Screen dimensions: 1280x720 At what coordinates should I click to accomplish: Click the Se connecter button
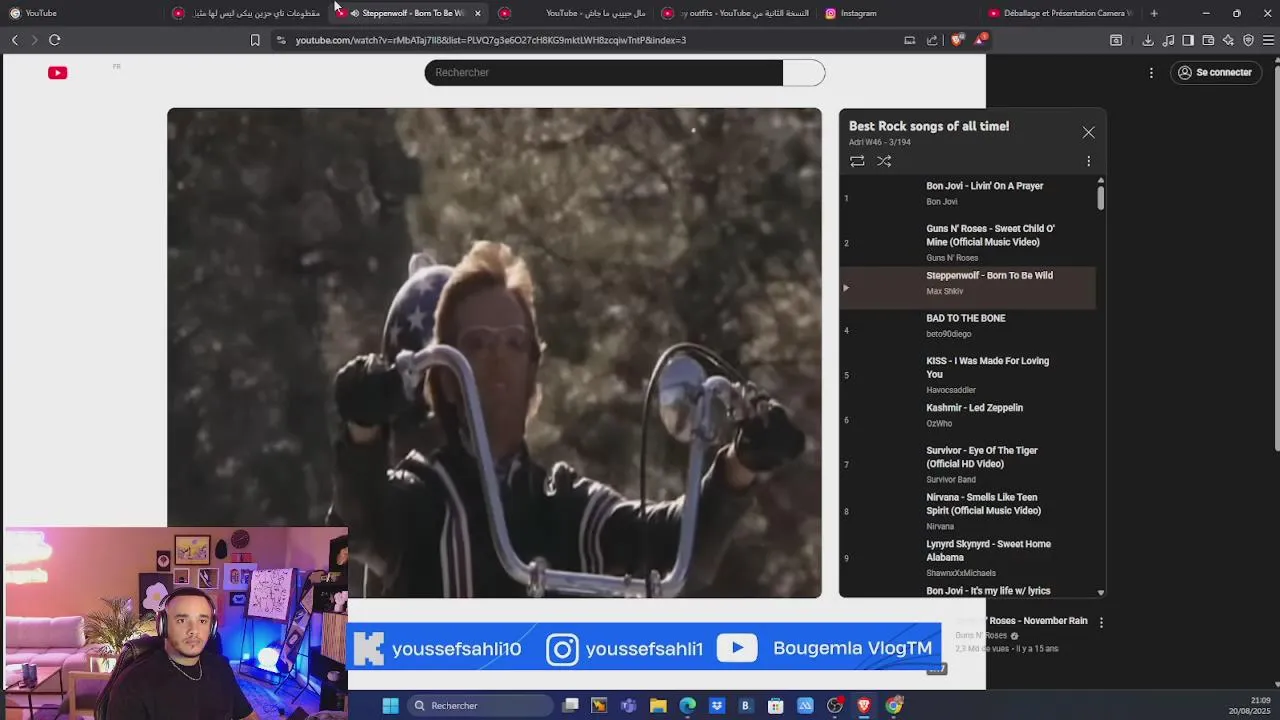pos(1215,72)
